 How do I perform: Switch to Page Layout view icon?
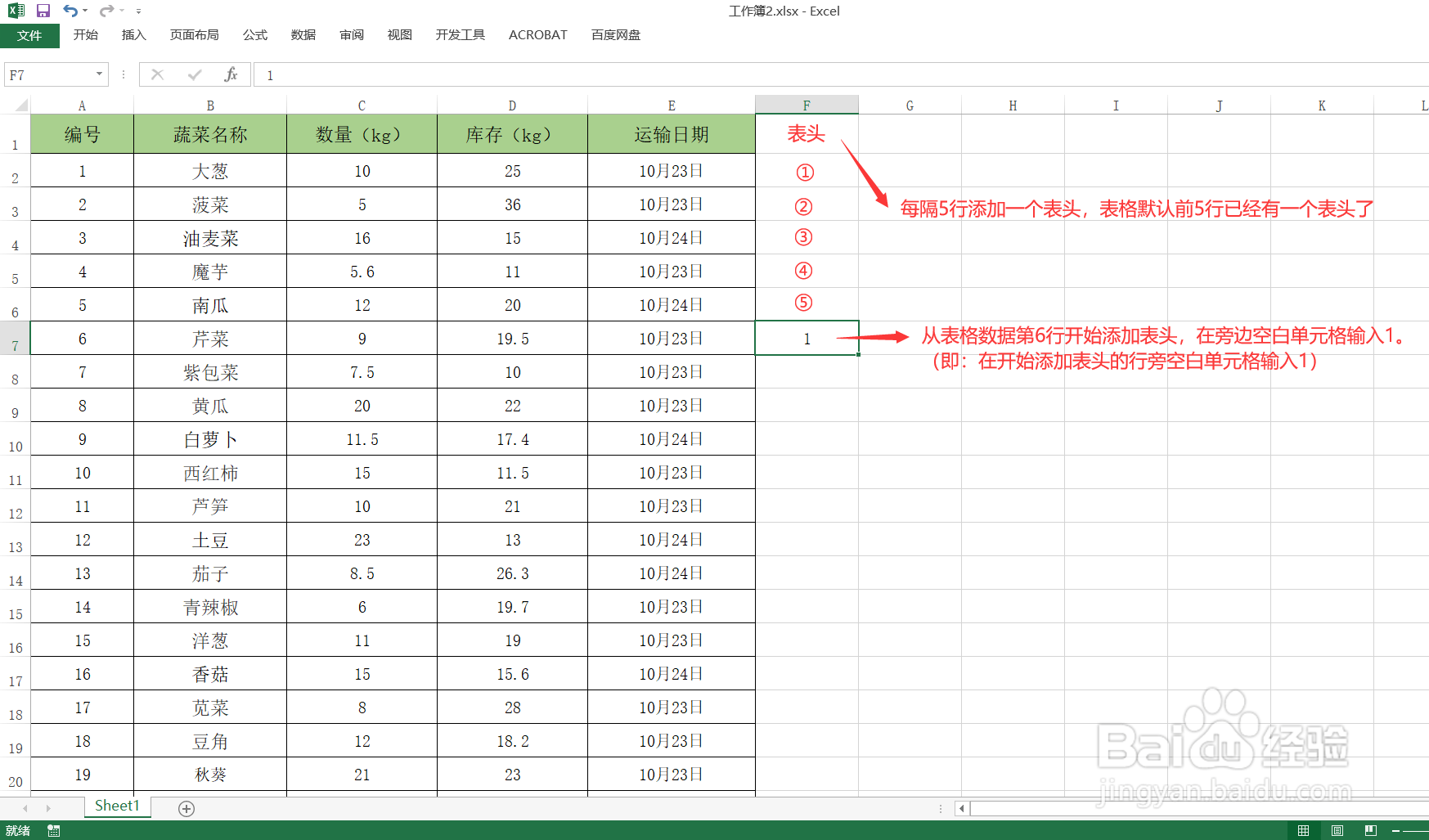[1337, 831]
